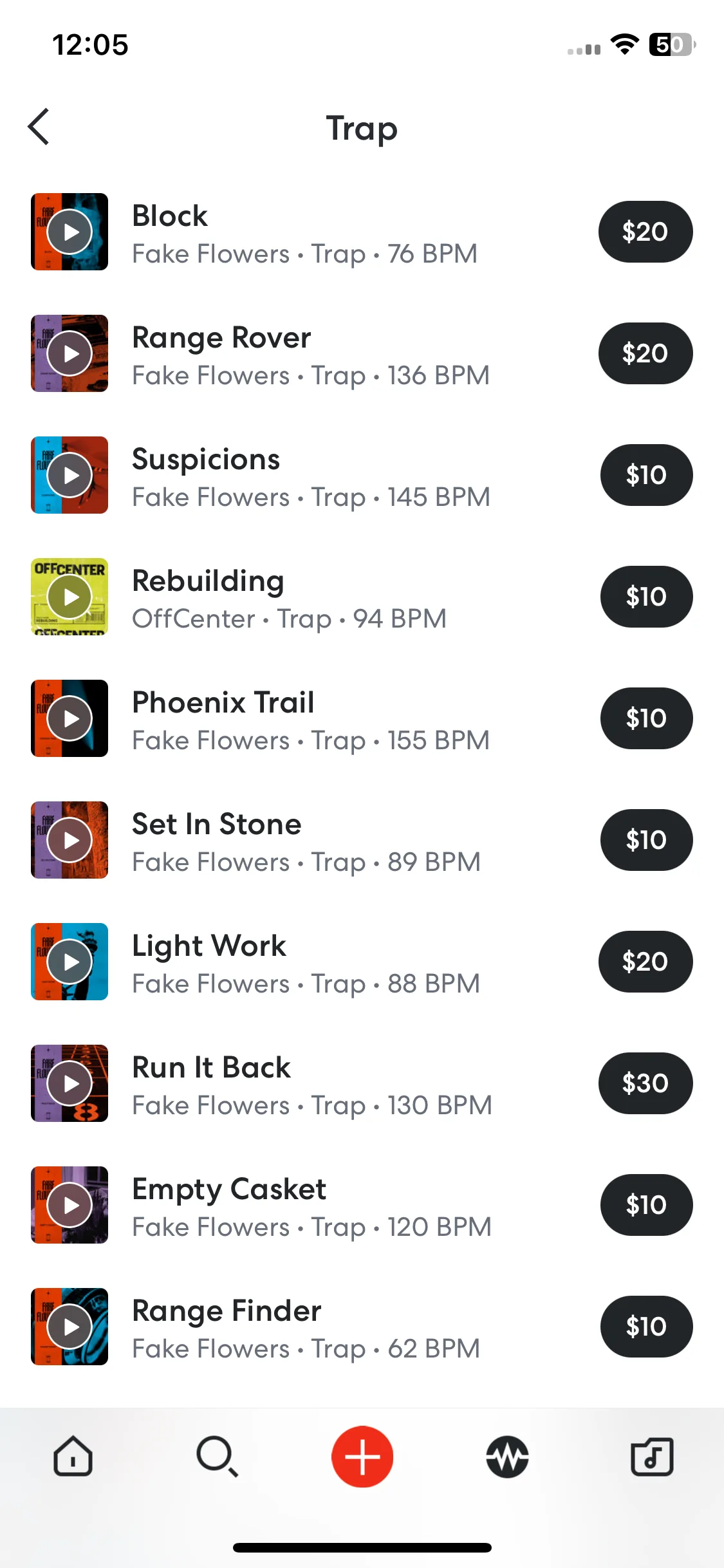Image resolution: width=724 pixels, height=1568 pixels.
Task: Open the Search magnifier tab
Action: coord(218,1456)
